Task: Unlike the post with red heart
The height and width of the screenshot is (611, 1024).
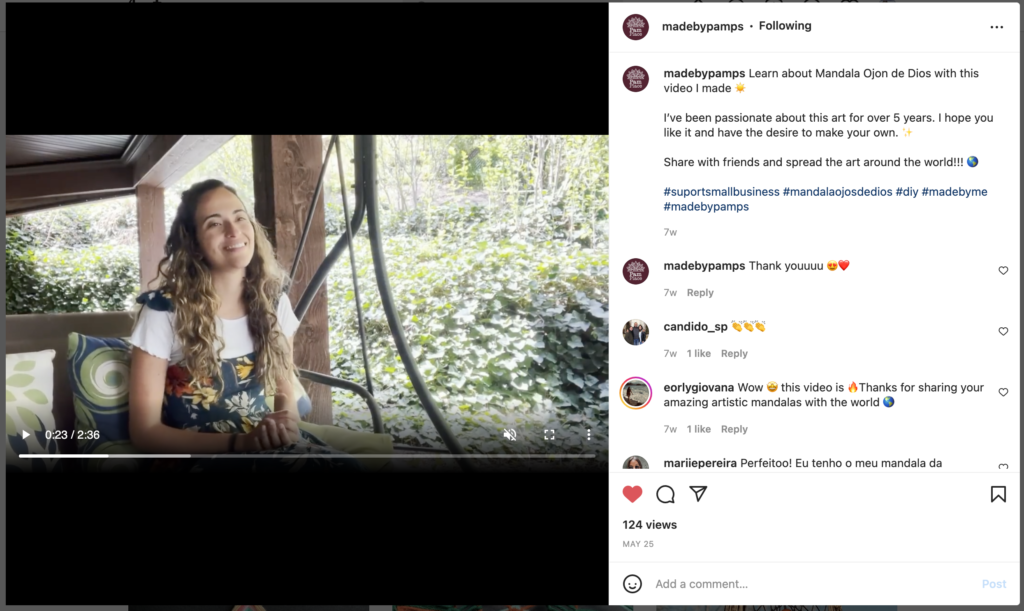Action: point(632,494)
